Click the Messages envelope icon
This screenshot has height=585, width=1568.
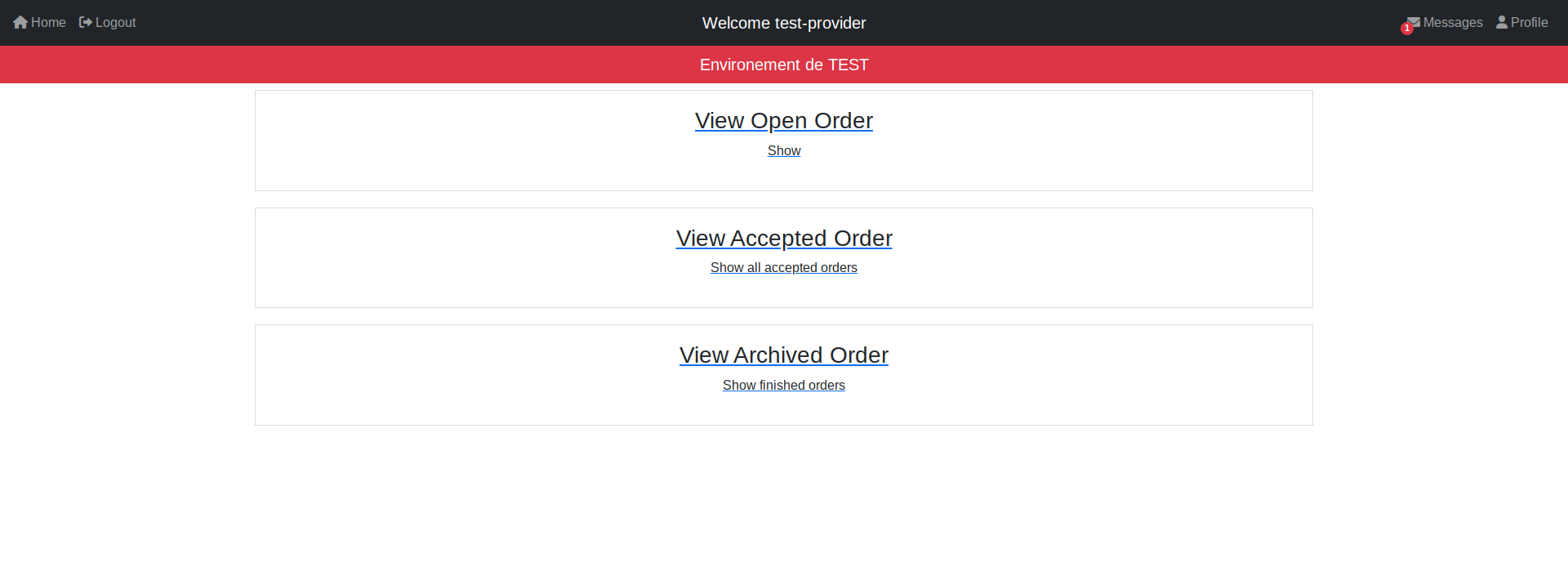tap(1414, 21)
